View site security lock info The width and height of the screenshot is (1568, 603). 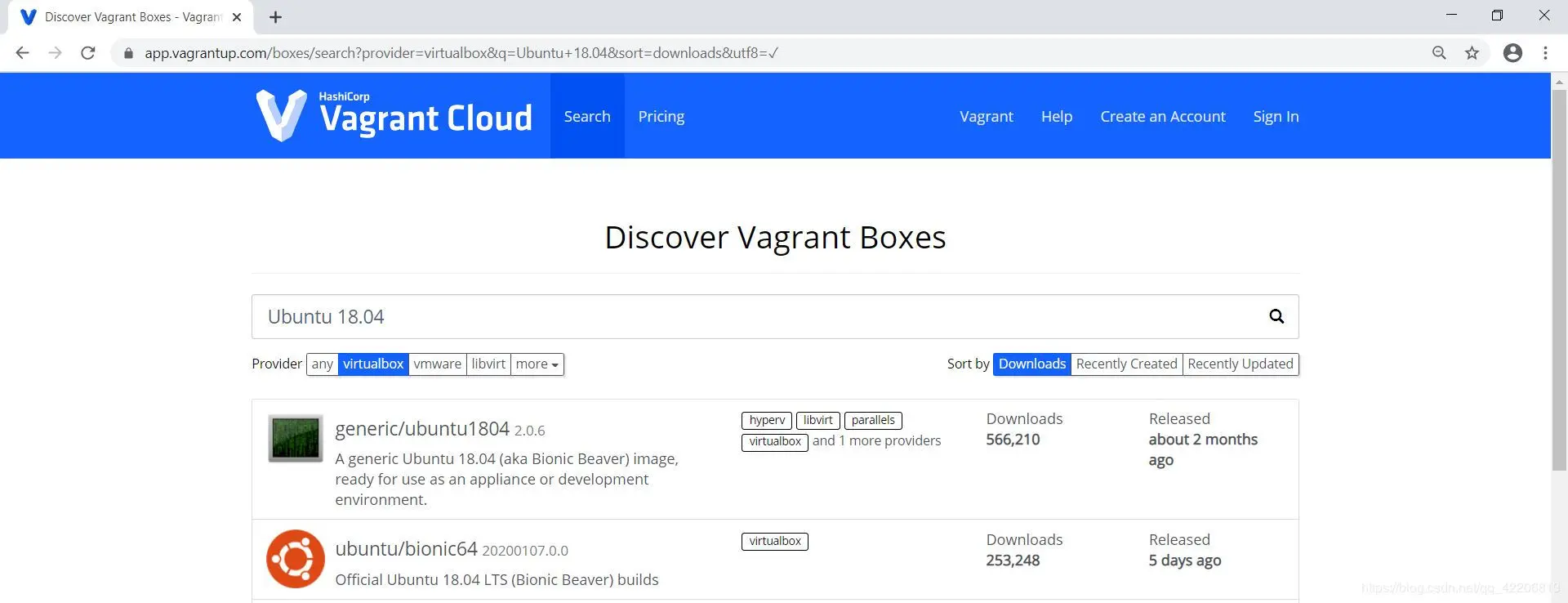pyautogui.click(x=128, y=53)
